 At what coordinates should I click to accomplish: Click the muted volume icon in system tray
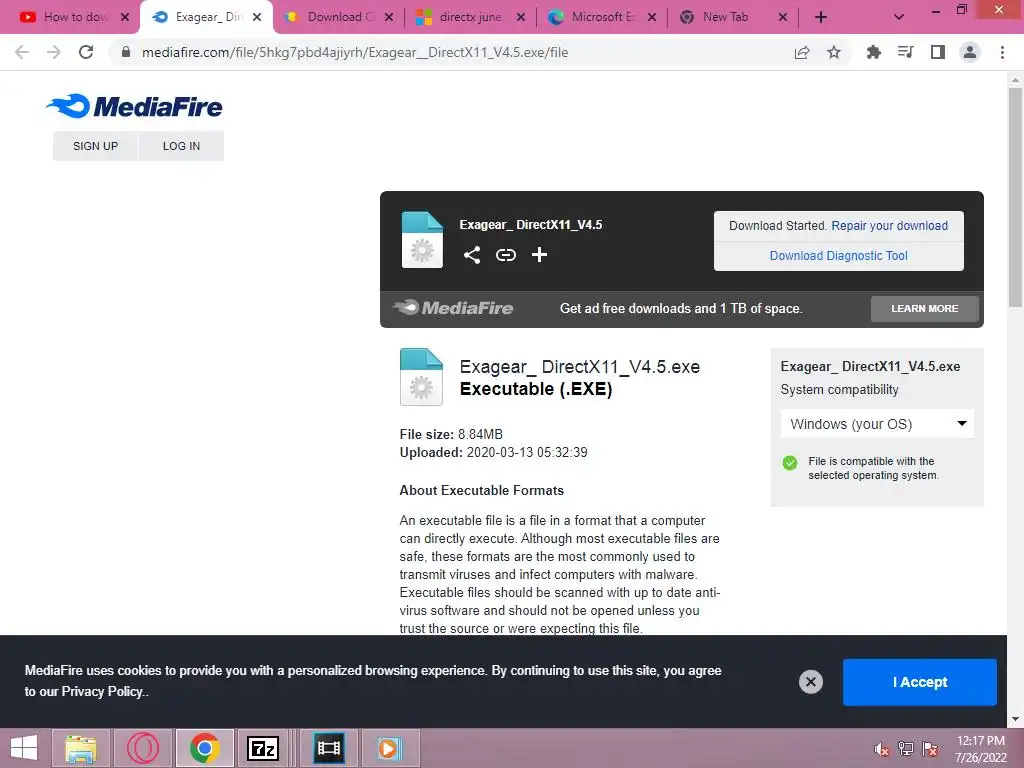click(881, 749)
